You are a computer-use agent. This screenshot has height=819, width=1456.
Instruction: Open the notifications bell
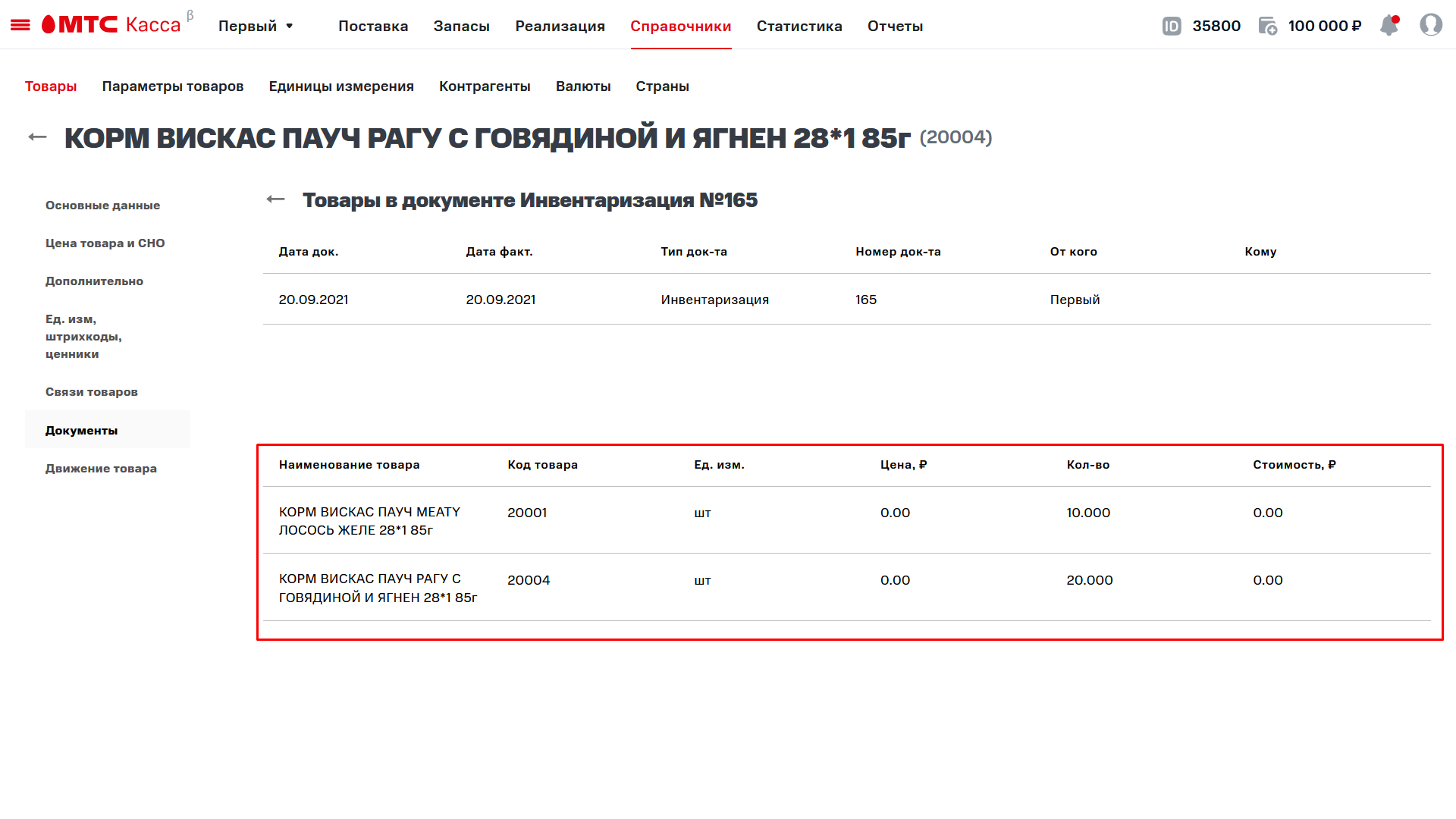tap(1389, 25)
